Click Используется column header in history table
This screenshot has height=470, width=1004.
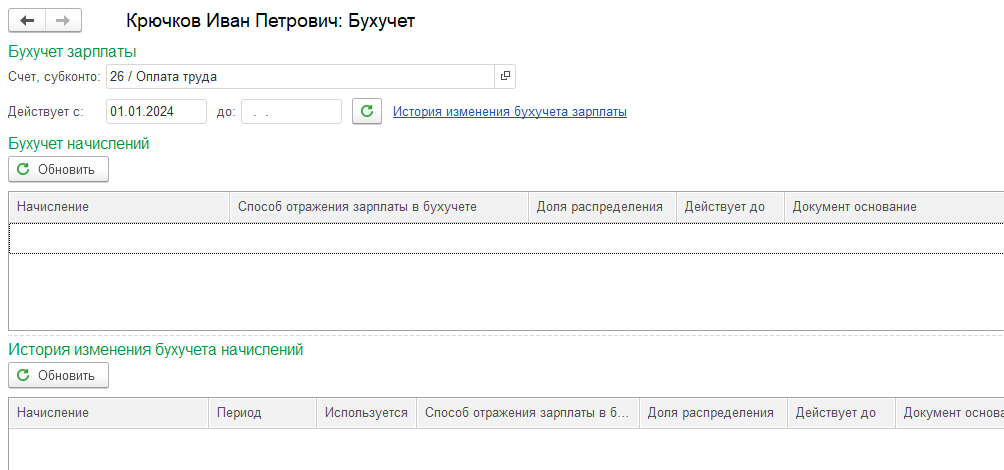tap(366, 413)
